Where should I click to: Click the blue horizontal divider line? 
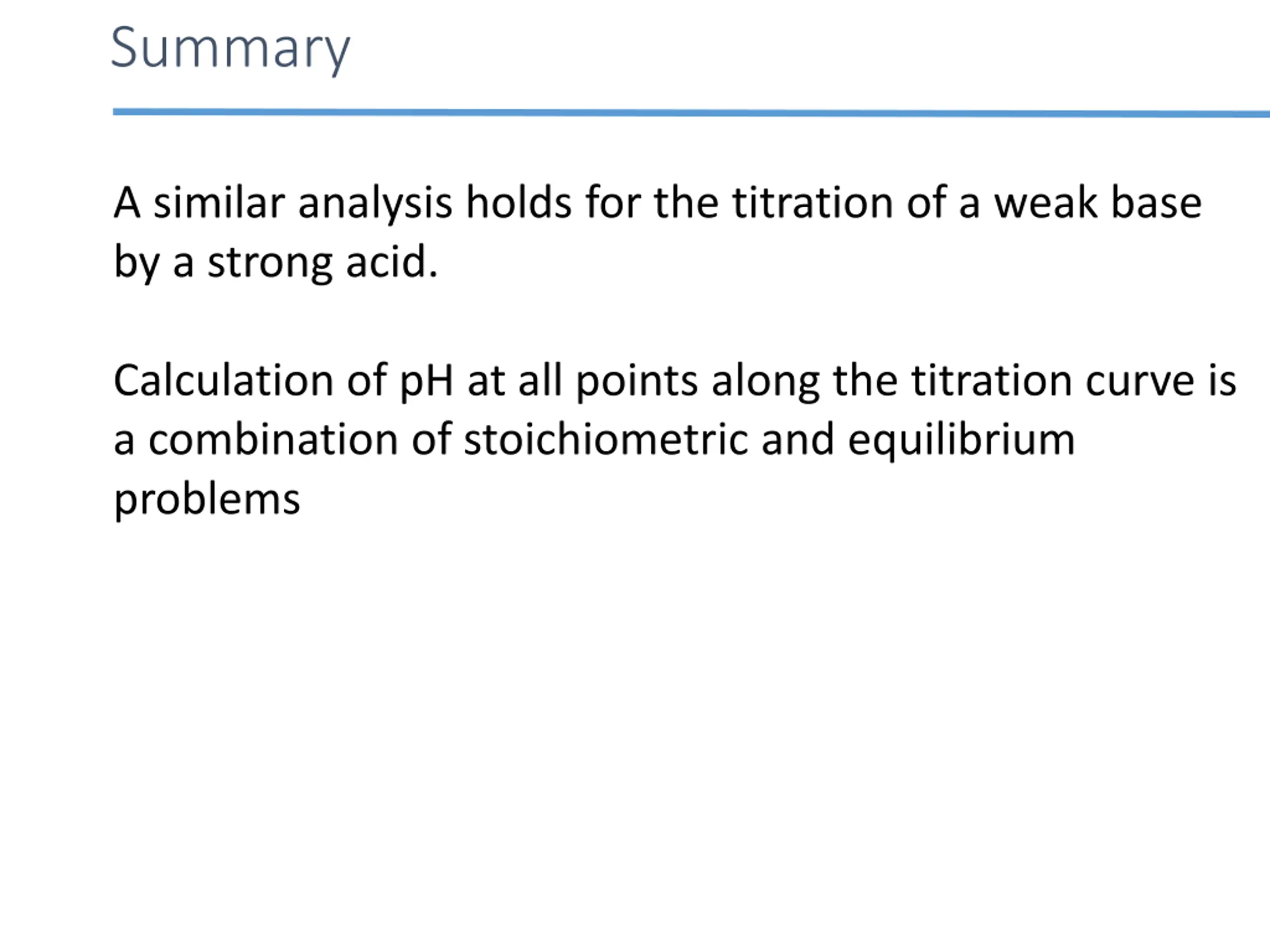click(x=691, y=113)
